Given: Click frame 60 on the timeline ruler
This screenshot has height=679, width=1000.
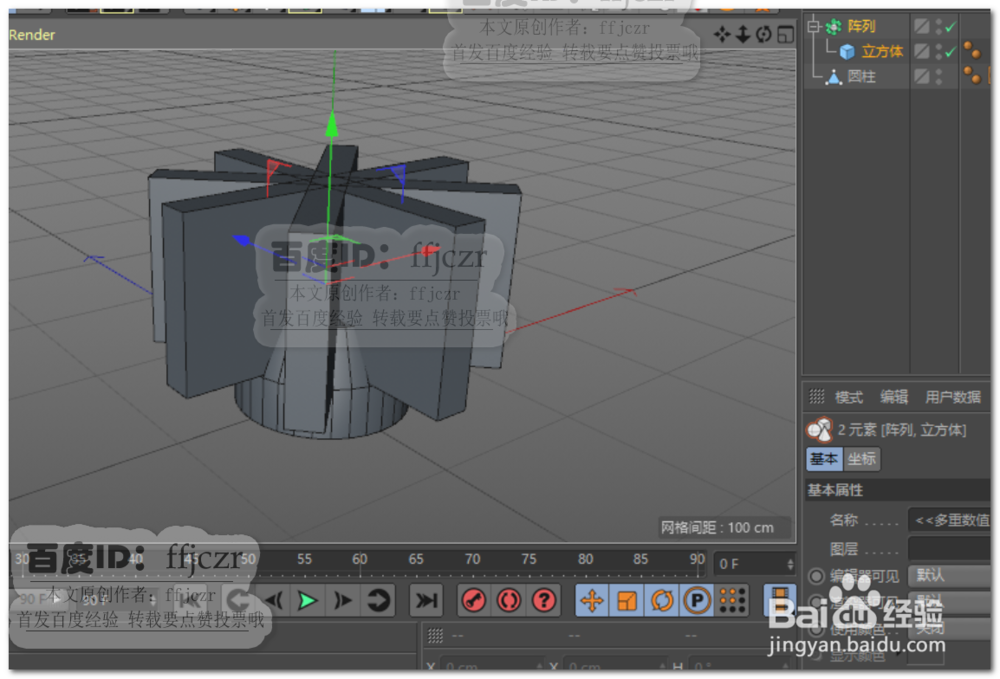Looking at the screenshot, I should point(360,560).
